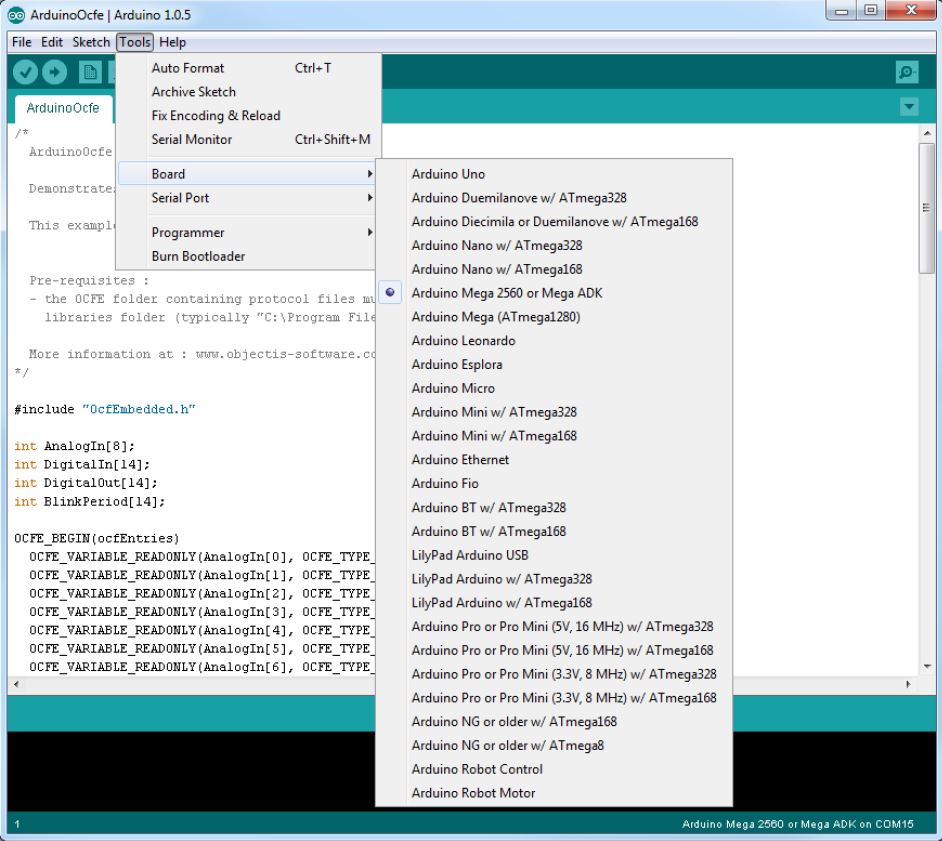Select Arduino Robot Motor

tap(553, 793)
